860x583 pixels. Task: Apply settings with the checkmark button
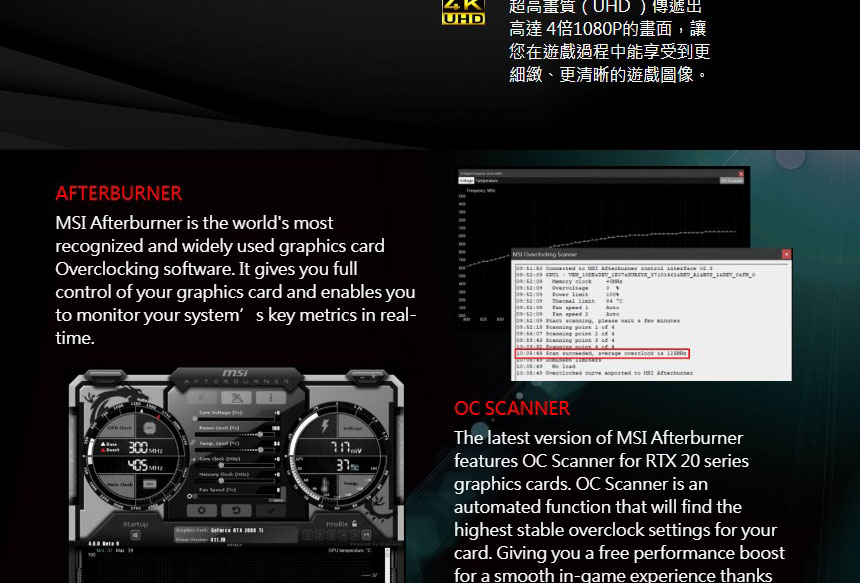click(271, 511)
